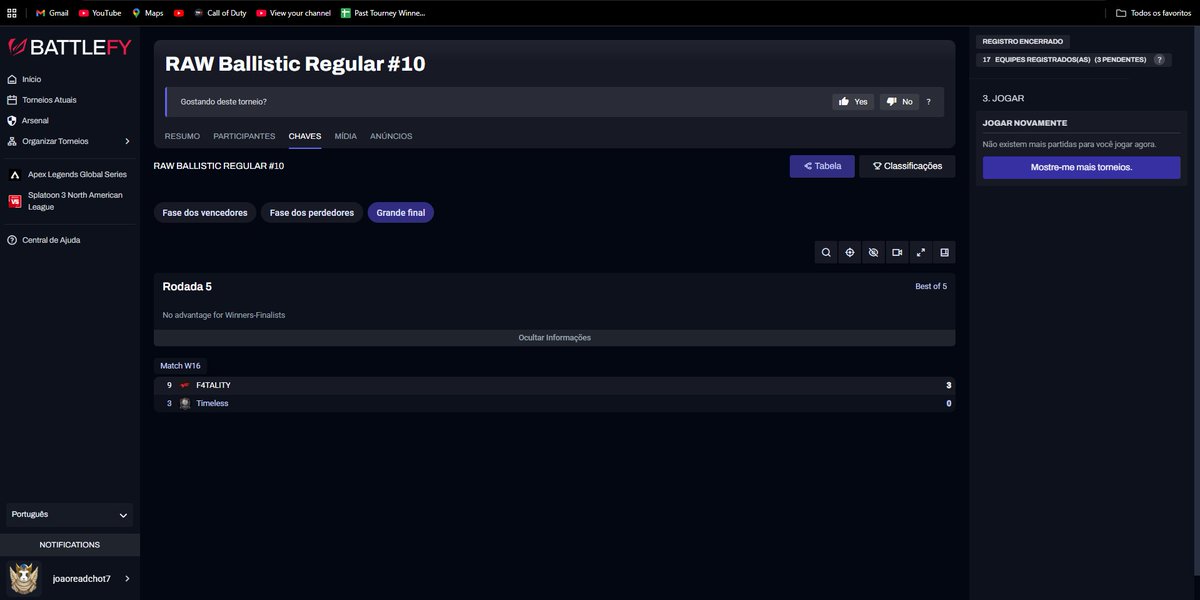Open the browser apps grid icon
This screenshot has height=600, width=1200.
coord(12,13)
